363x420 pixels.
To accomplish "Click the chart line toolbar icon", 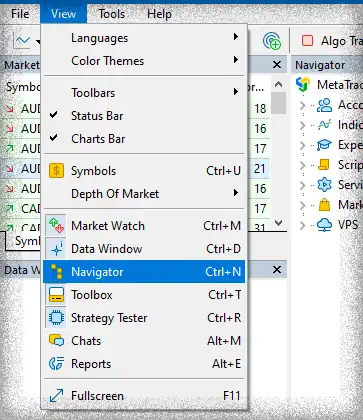I will point(21,41).
